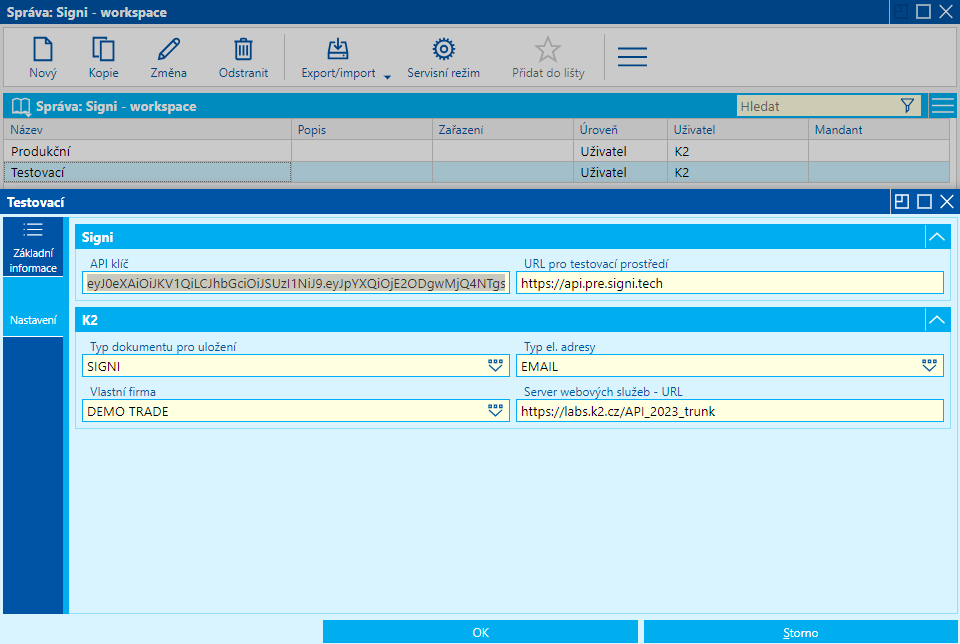Screen dimensions: 960x644
Task: Click the EMAIL address type field
Action: click(x=730, y=365)
